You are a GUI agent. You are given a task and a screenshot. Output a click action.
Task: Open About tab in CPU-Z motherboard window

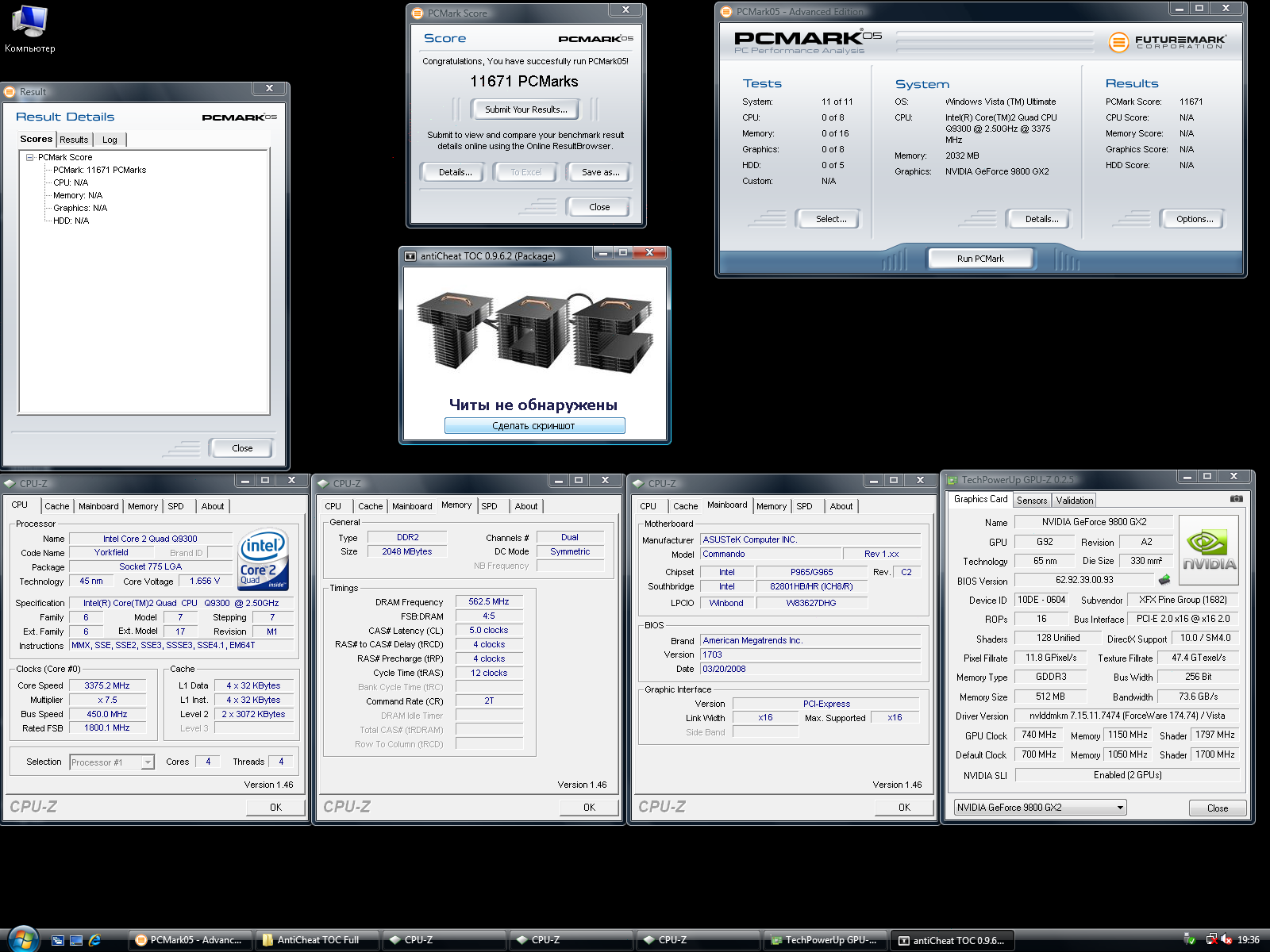click(x=841, y=506)
